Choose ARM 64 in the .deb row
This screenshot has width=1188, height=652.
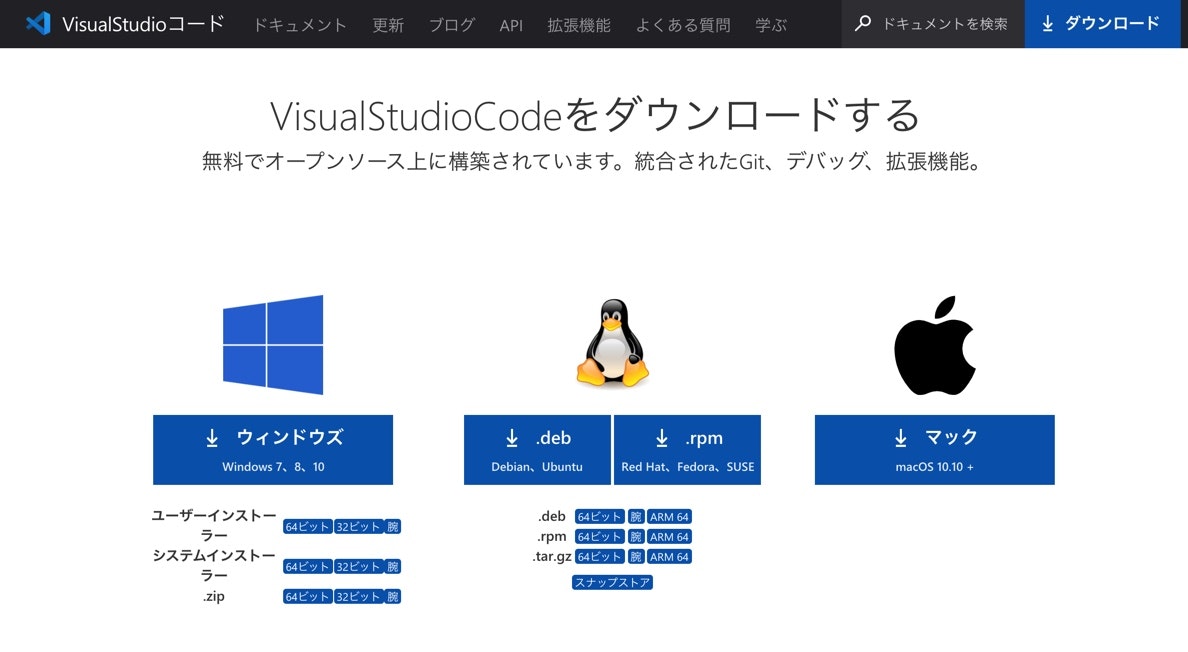(x=669, y=516)
